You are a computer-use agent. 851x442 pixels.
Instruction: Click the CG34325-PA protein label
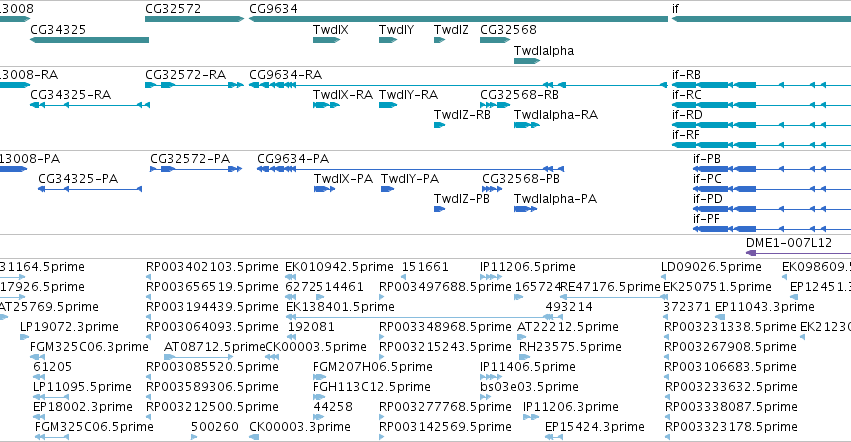click(78, 179)
